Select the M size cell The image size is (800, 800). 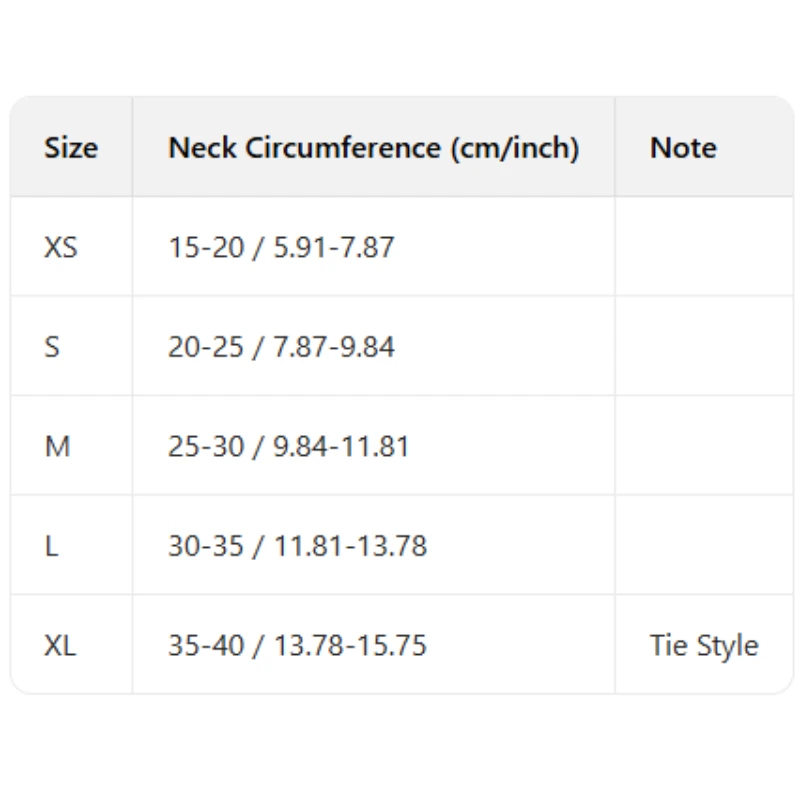coord(58,446)
